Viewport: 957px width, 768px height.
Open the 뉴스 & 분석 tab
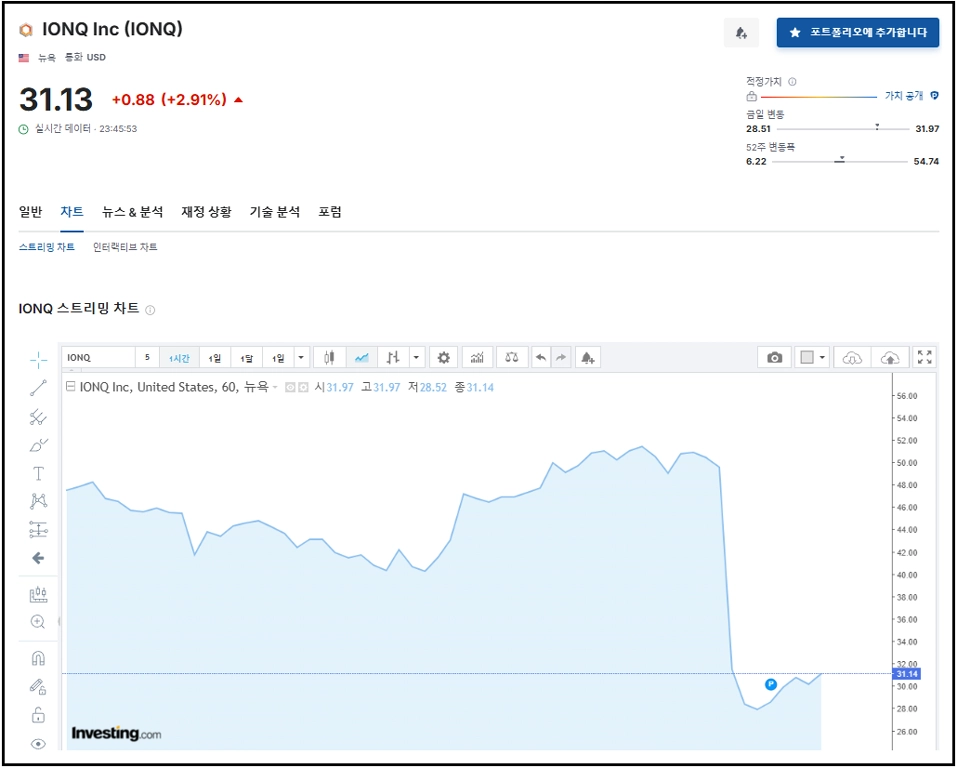[132, 212]
